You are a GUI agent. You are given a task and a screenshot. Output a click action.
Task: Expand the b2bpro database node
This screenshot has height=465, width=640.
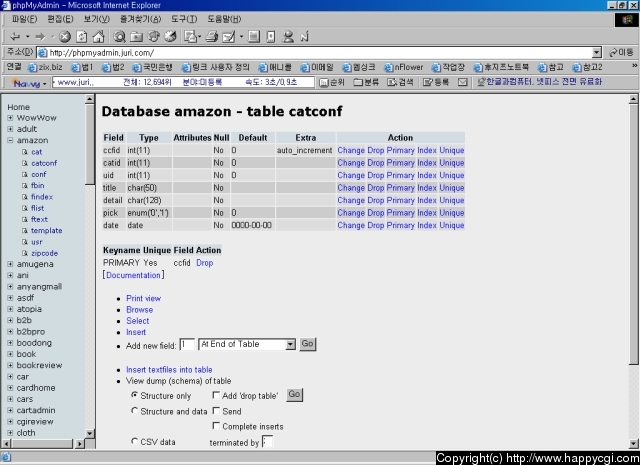tap(10, 332)
